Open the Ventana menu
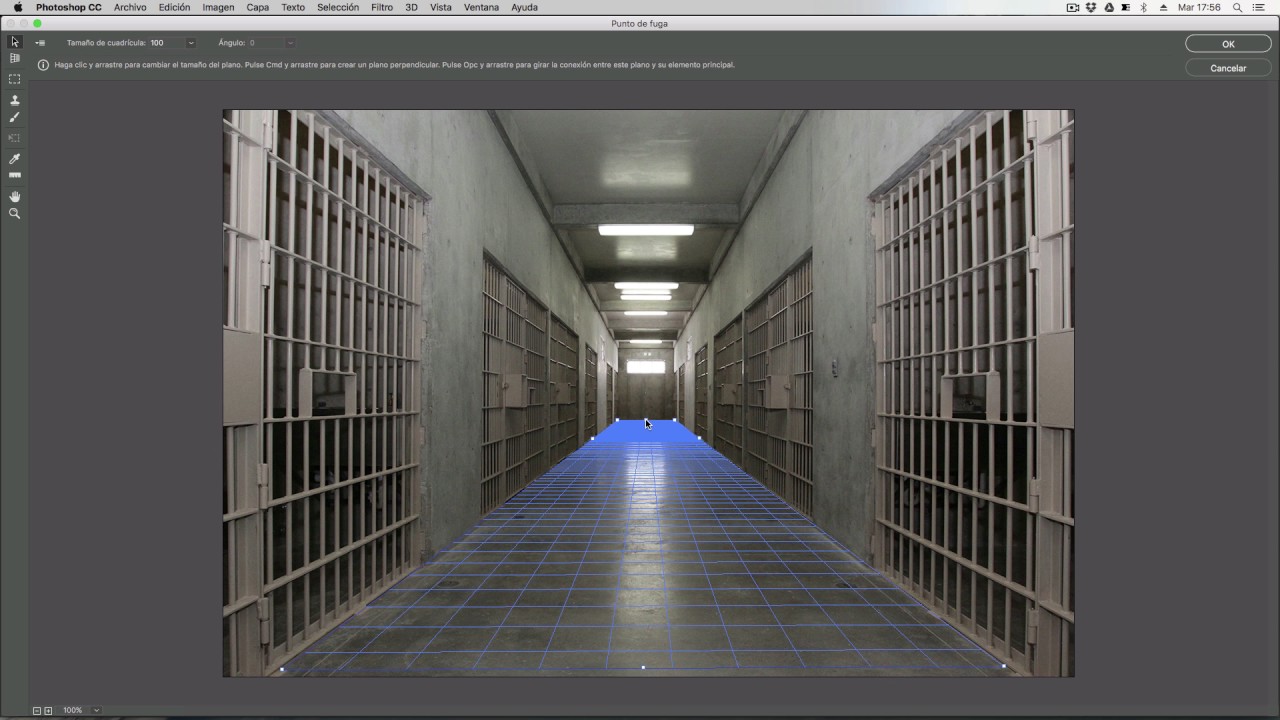This screenshot has height=720, width=1280. (481, 7)
